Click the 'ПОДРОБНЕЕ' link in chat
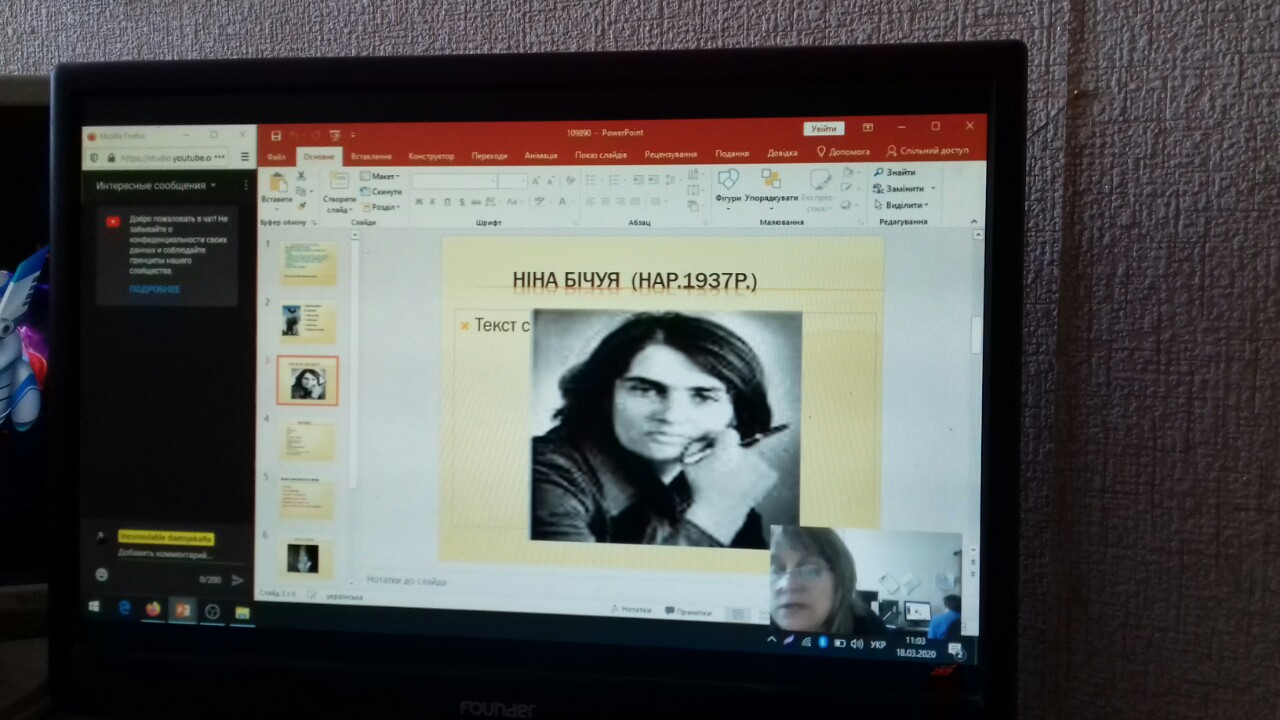 [x=154, y=290]
